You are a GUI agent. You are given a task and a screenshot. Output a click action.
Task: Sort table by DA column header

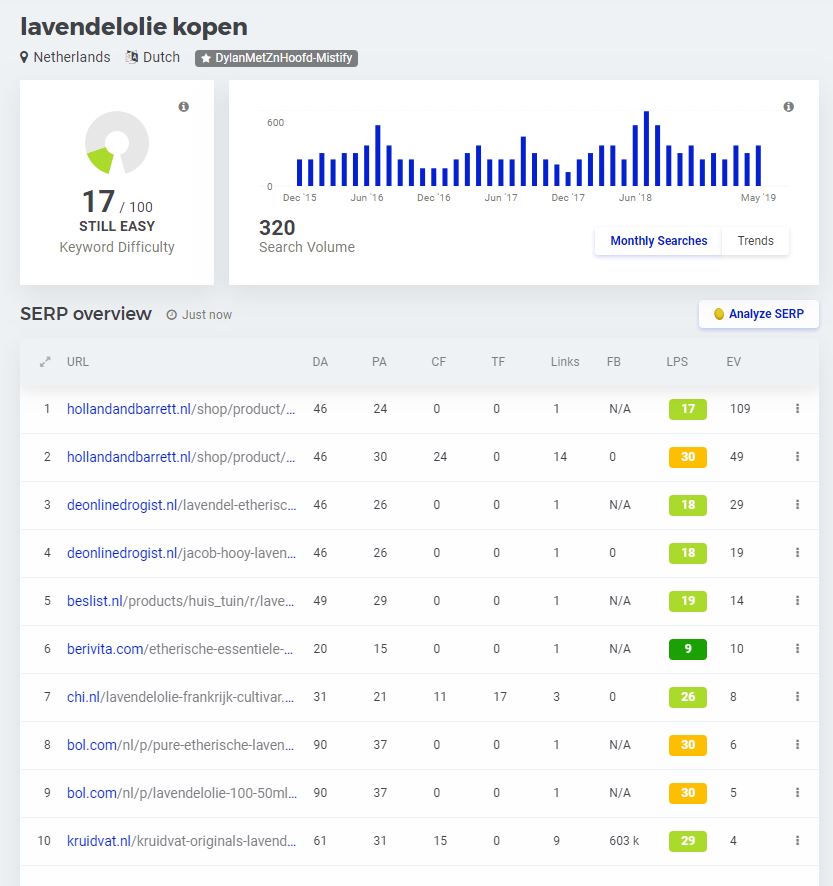coord(320,362)
